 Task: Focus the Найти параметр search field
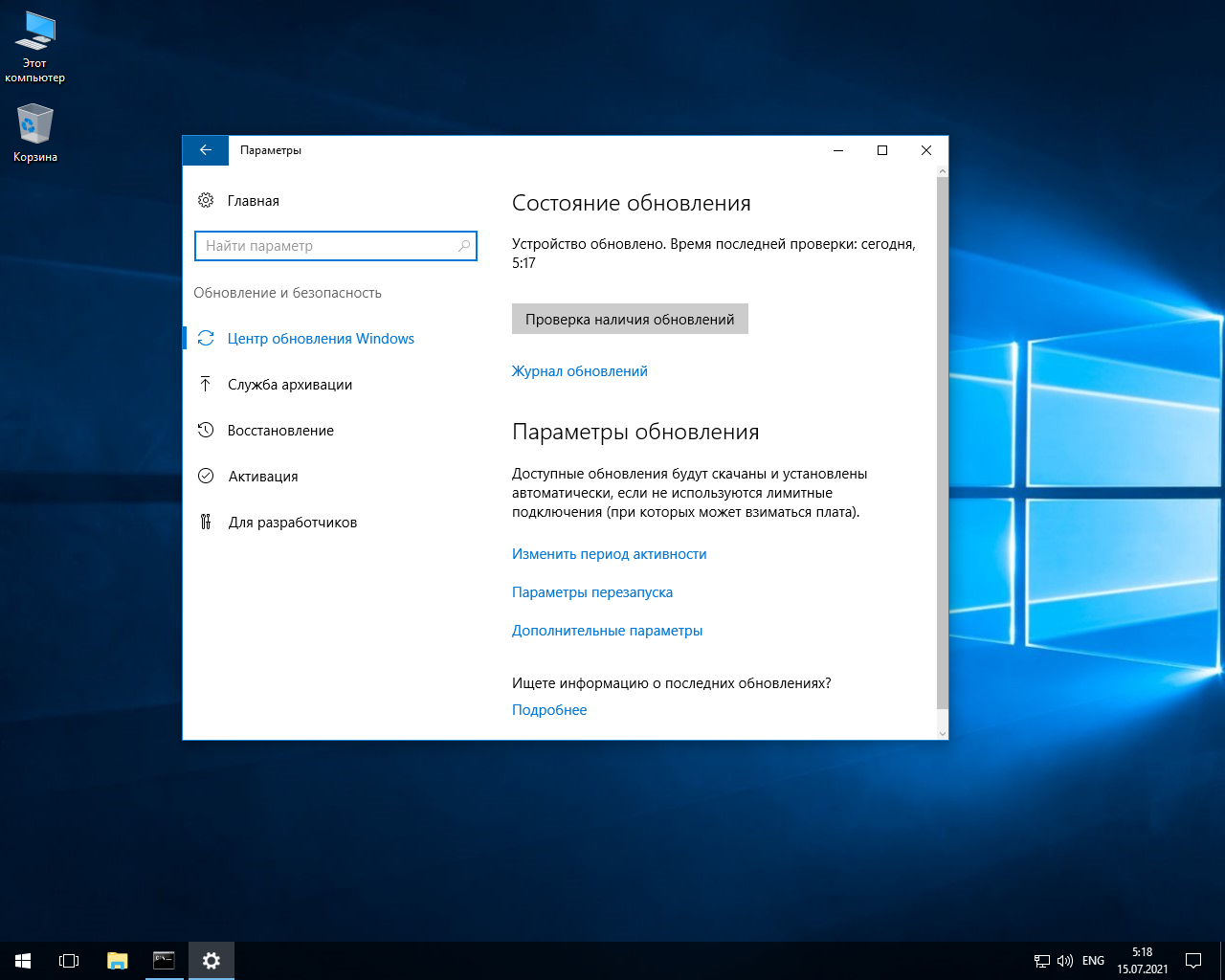(x=325, y=246)
